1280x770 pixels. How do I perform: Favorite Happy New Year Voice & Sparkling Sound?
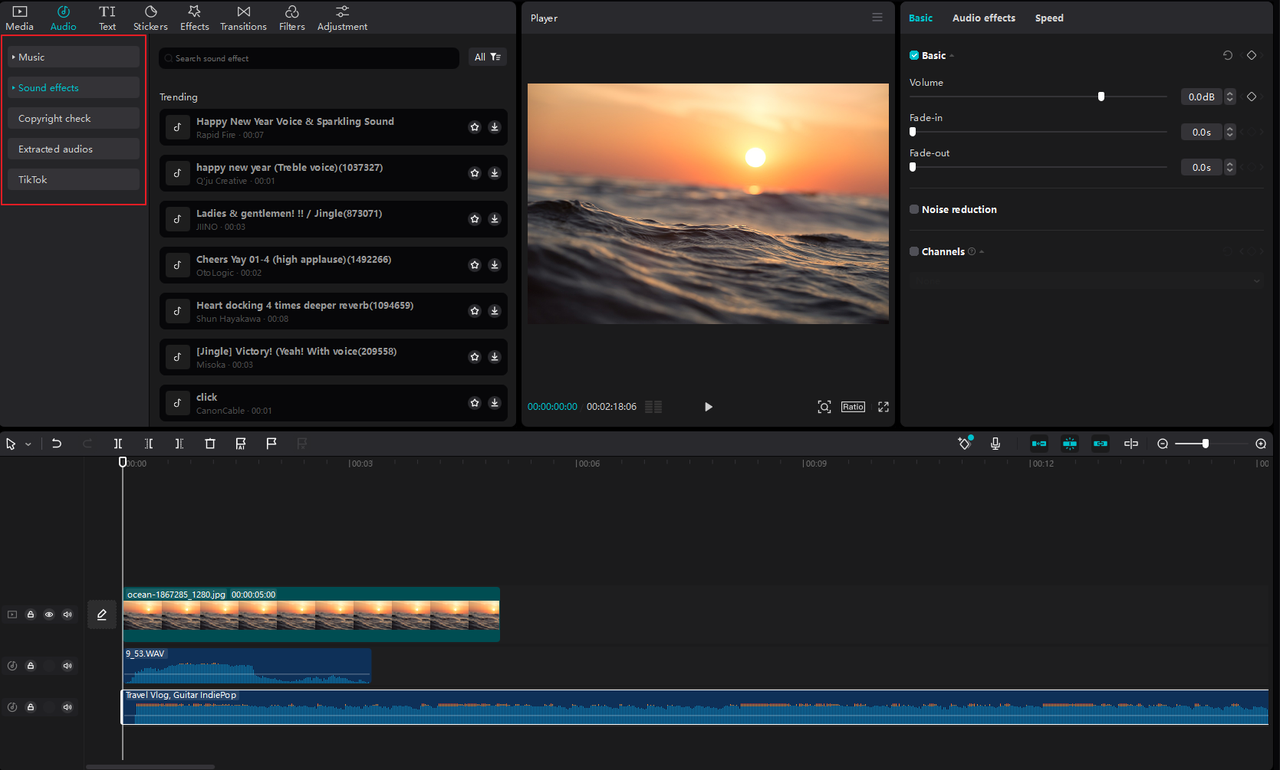pos(475,127)
